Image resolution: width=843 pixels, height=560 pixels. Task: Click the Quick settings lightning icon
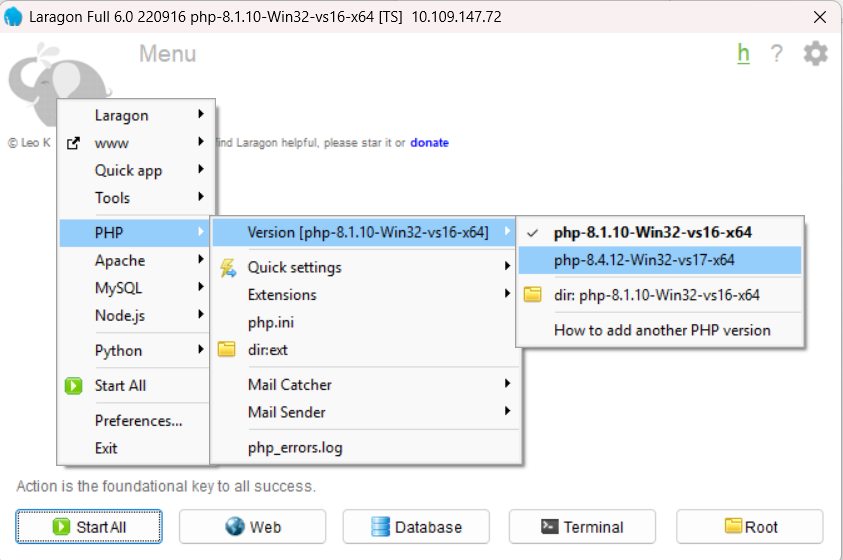pyautogui.click(x=227, y=267)
